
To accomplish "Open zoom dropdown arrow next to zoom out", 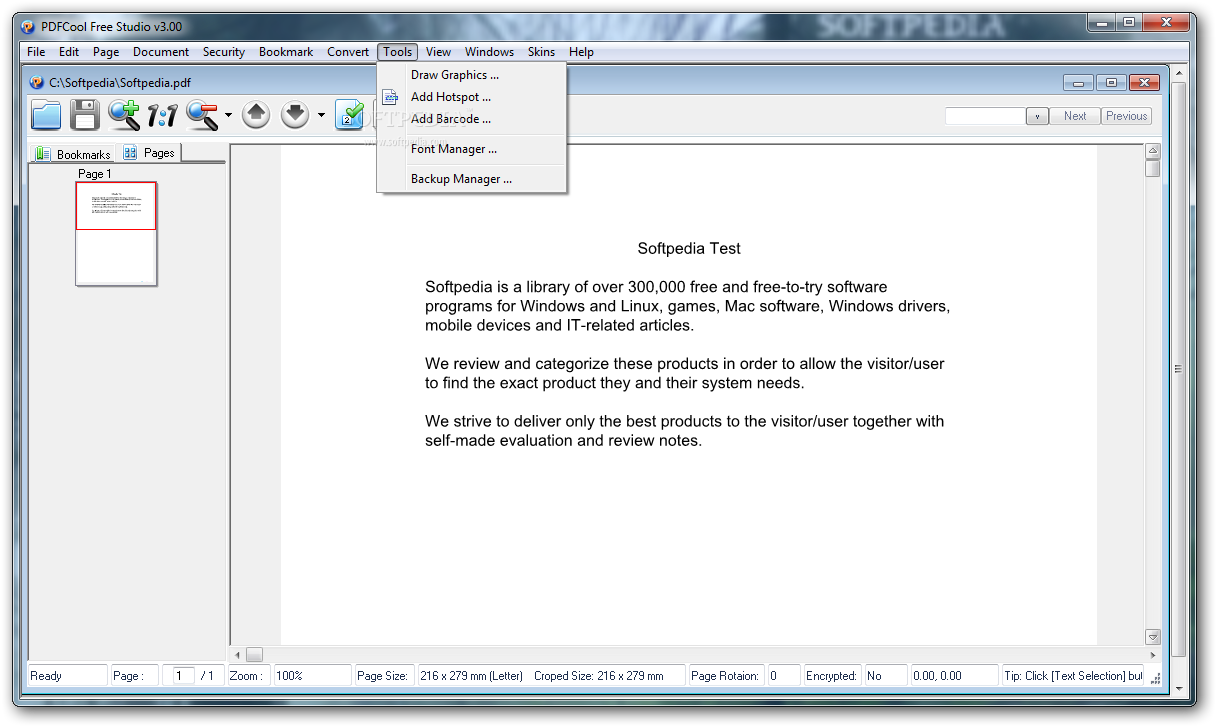I will pyautogui.click(x=228, y=115).
